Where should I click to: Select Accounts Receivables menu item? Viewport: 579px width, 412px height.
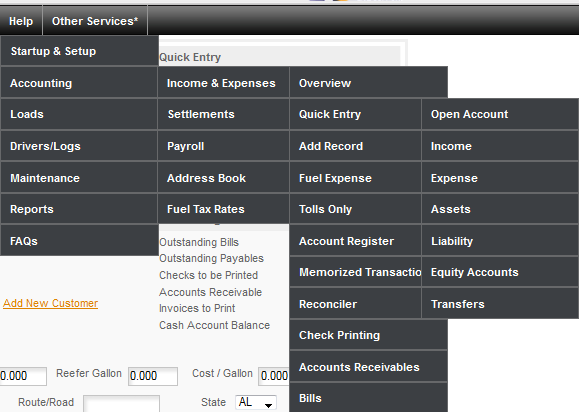[x=369, y=367]
